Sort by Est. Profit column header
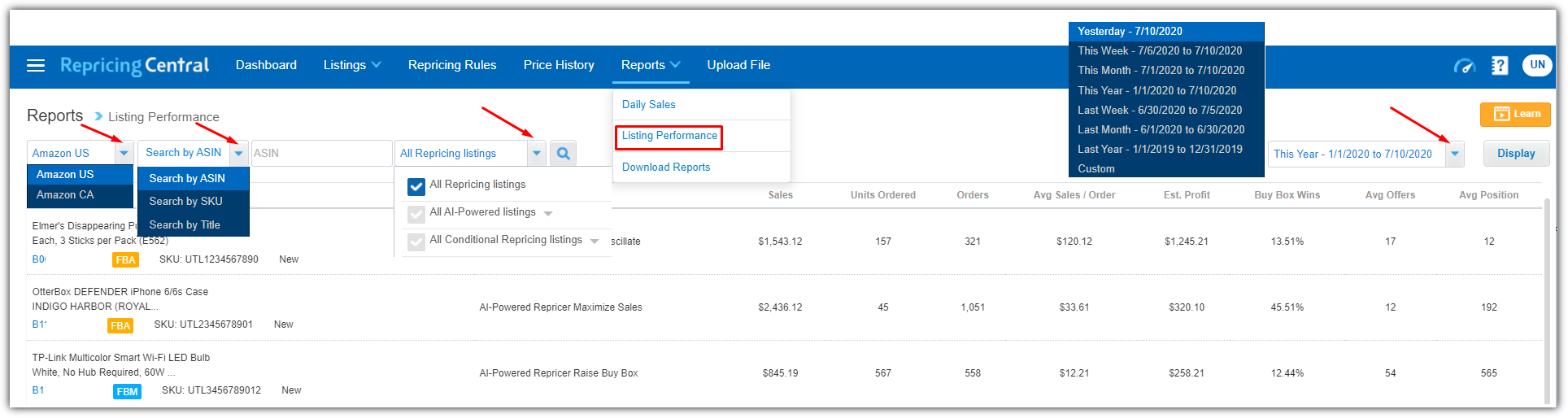 [x=1187, y=195]
